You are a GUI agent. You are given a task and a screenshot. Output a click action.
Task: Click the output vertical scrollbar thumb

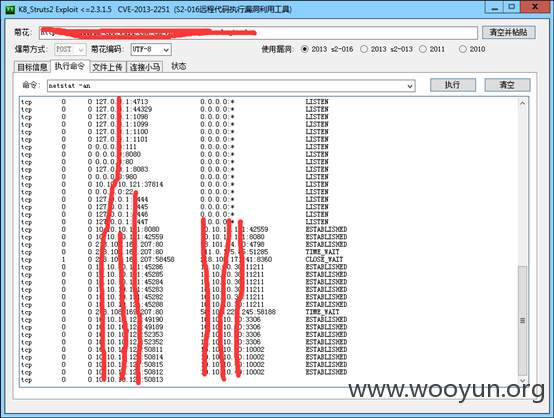pyautogui.click(x=523, y=321)
